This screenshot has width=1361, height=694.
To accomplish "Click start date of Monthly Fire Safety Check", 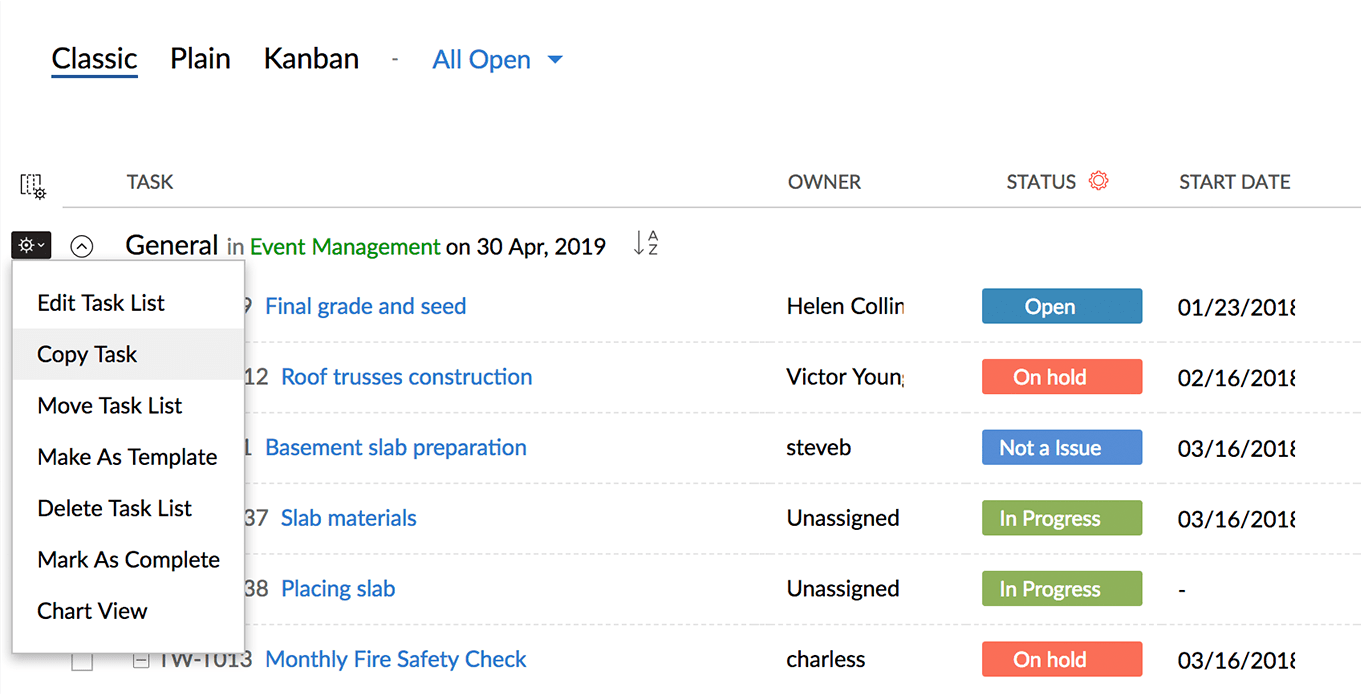I will tap(1237, 660).
